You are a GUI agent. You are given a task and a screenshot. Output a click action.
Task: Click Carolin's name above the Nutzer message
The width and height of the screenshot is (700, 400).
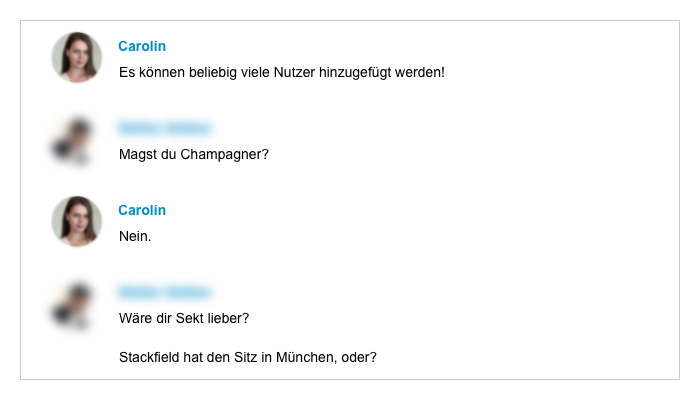(x=142, y=46)
